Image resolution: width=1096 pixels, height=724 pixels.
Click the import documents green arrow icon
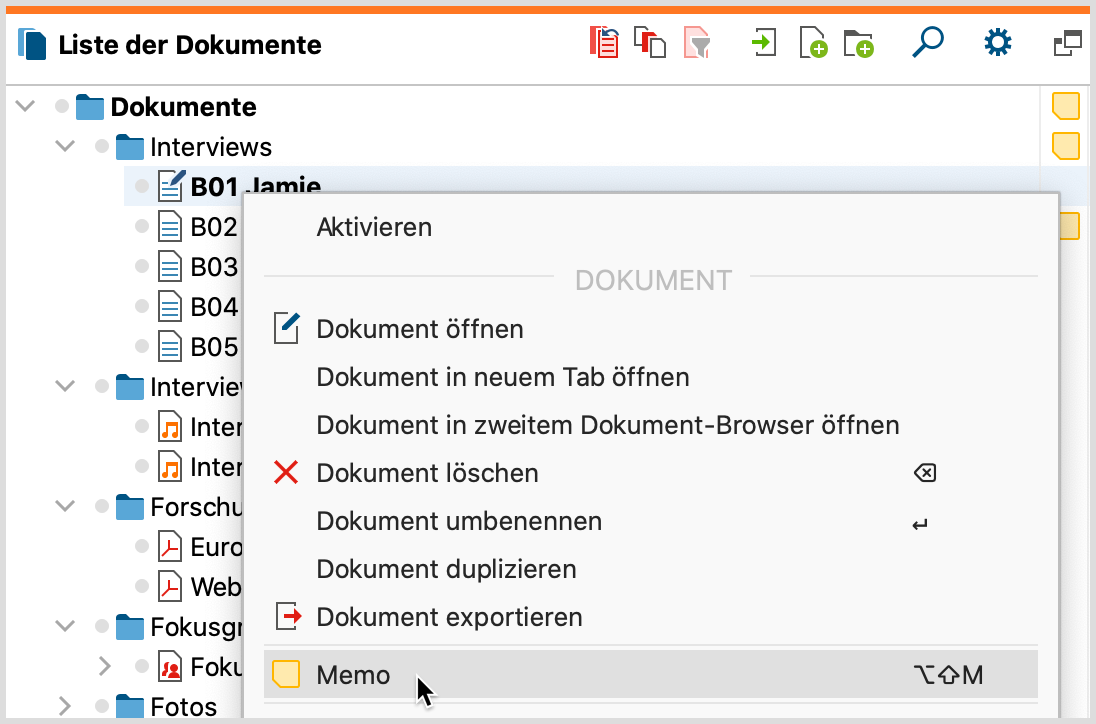point(763,43)
